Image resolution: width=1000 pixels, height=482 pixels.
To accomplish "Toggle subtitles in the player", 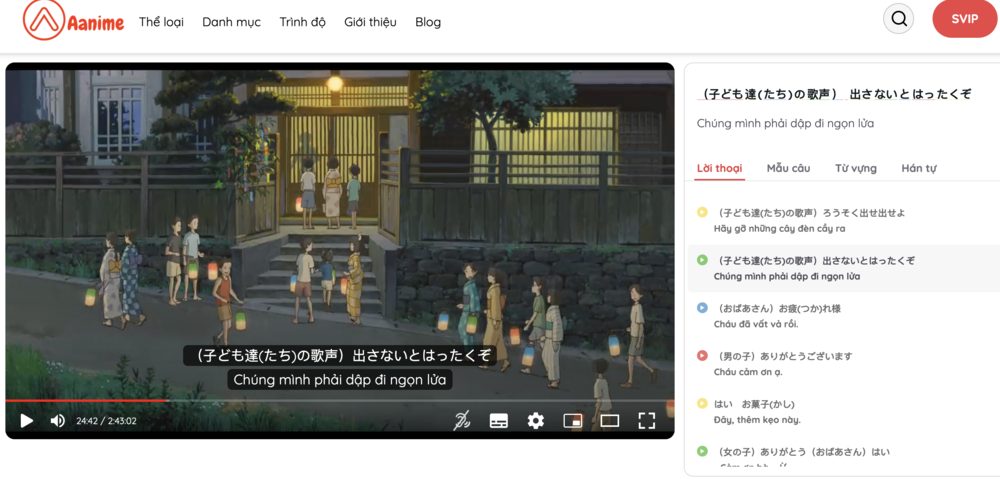I will tap(499, 421).
